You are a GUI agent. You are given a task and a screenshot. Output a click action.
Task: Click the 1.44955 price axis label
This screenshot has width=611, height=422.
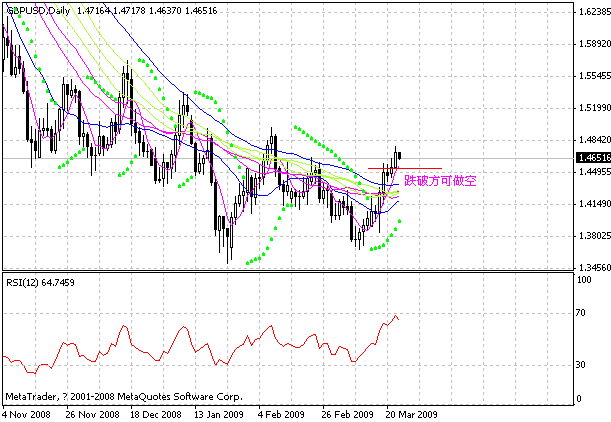595,171
